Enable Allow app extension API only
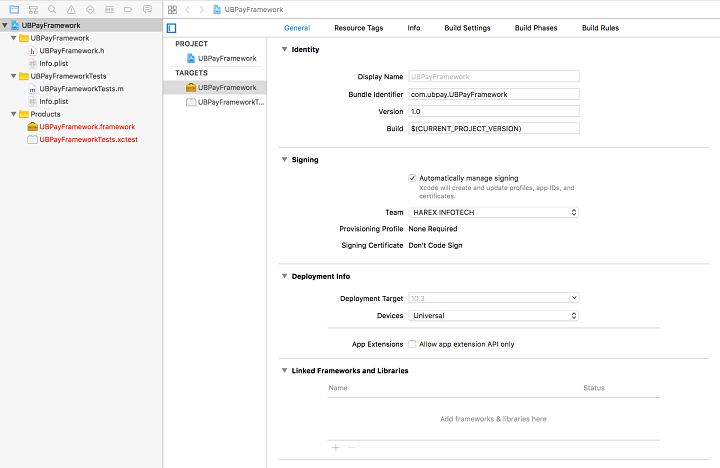The width and height of the screenshot is (720, 468). coord(412,344)
